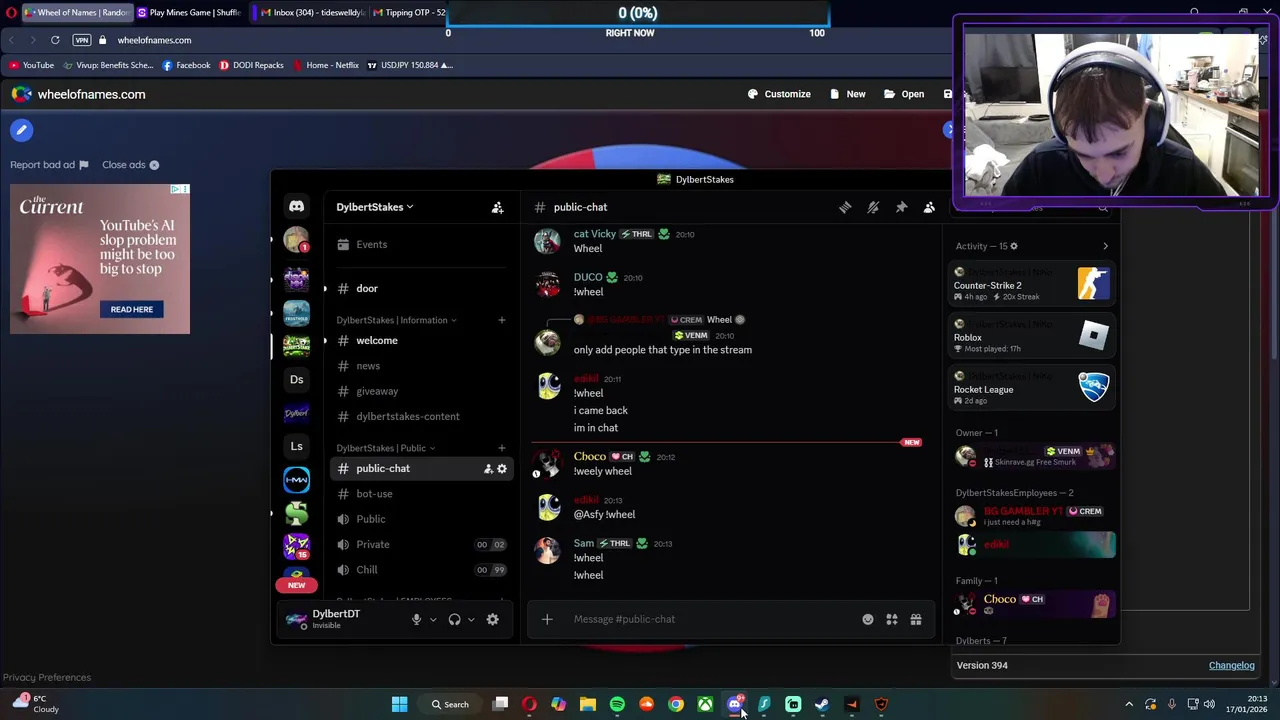Click the Close ads link

coord(130,165)
